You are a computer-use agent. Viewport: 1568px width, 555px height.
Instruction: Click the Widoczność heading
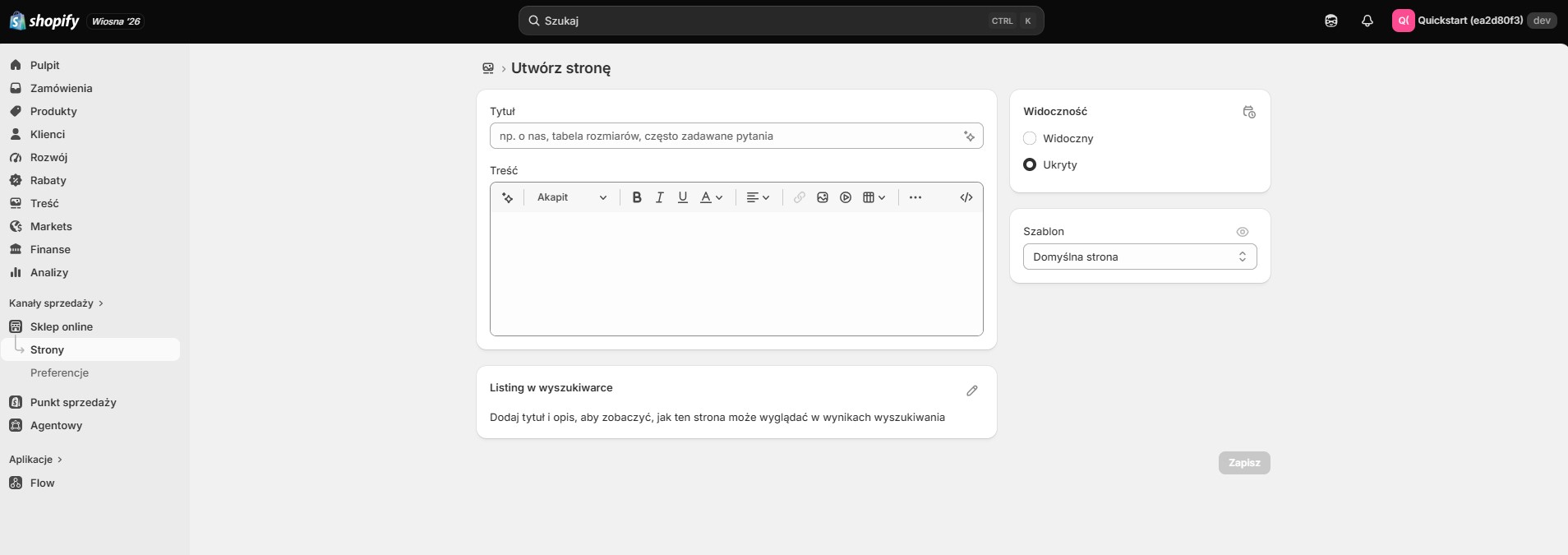[1055, 111]
